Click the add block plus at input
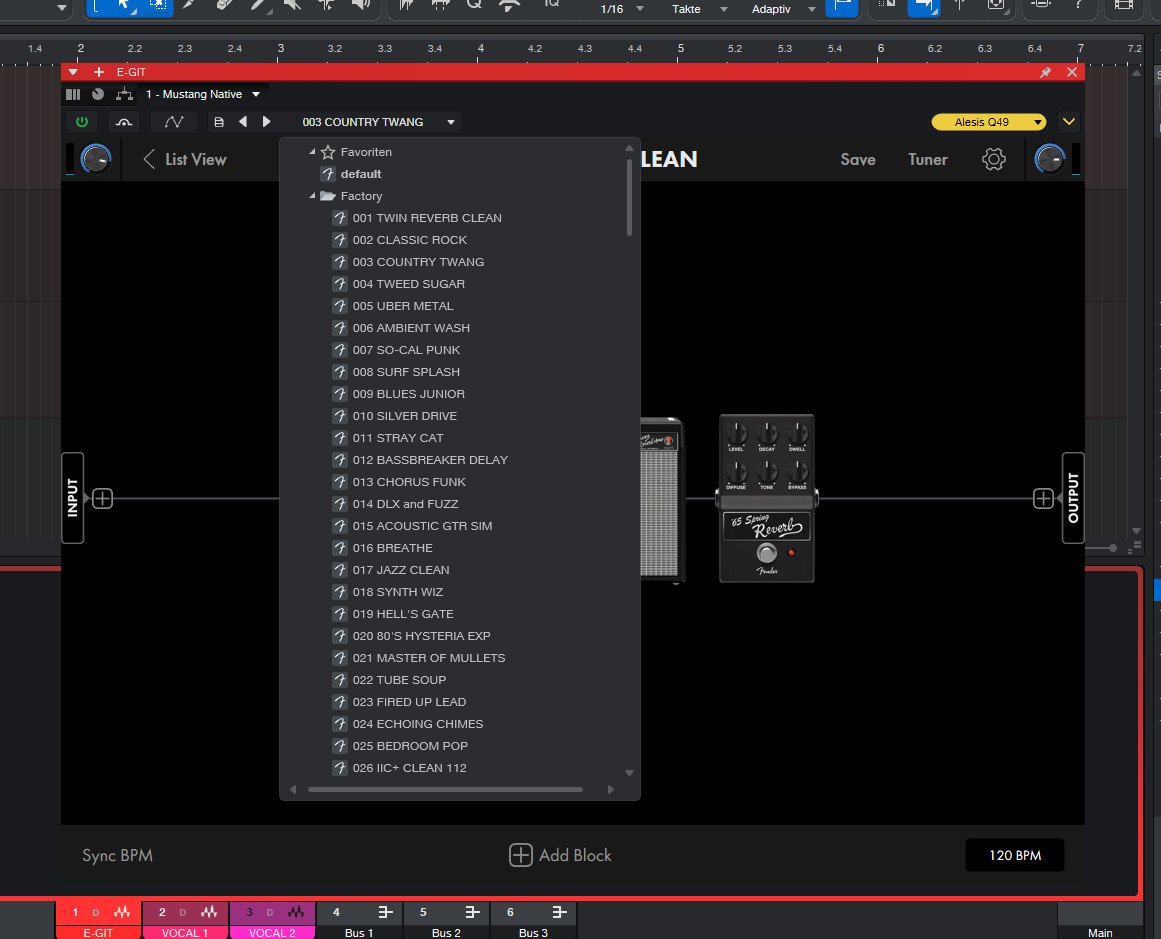Screen dimensions: 1161x939 pos(103,498)
